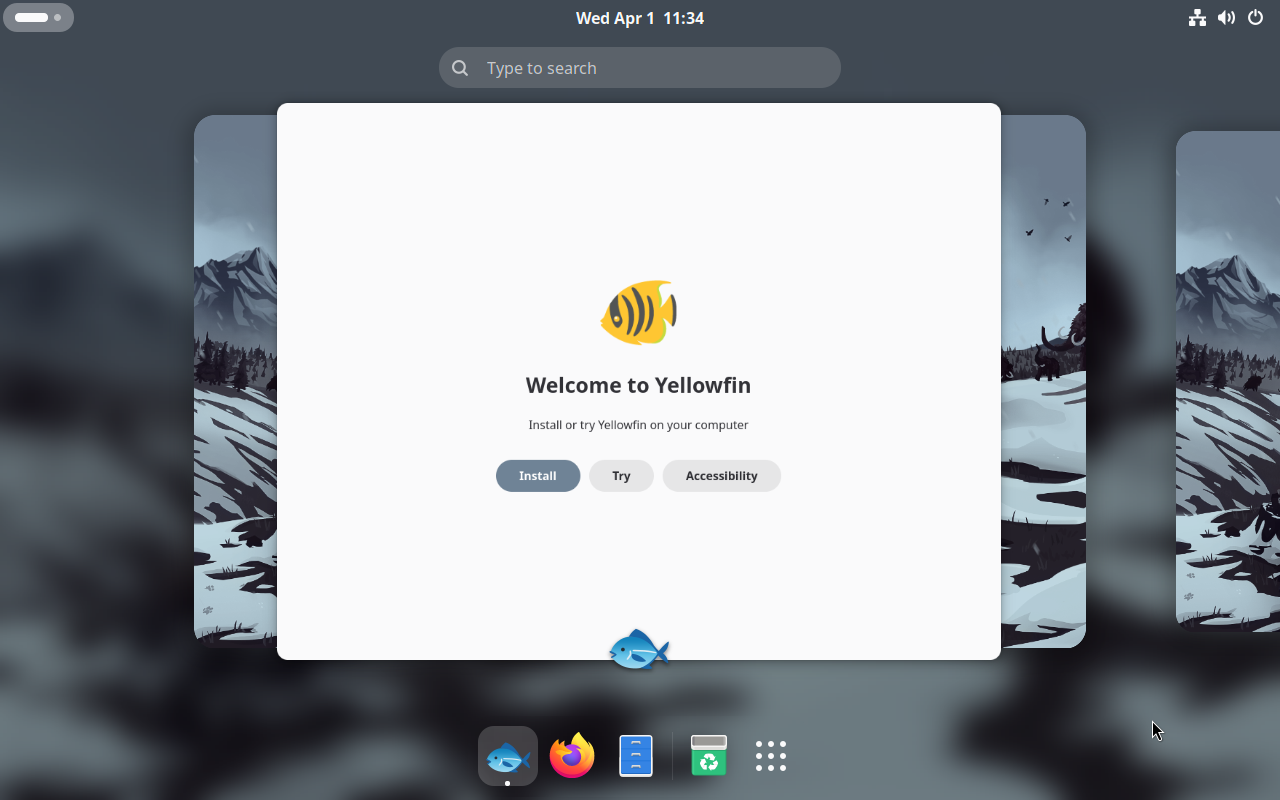Click the Welcome to Yellowfin heading
Viewport: 1280px width, 800px height.
638,385
